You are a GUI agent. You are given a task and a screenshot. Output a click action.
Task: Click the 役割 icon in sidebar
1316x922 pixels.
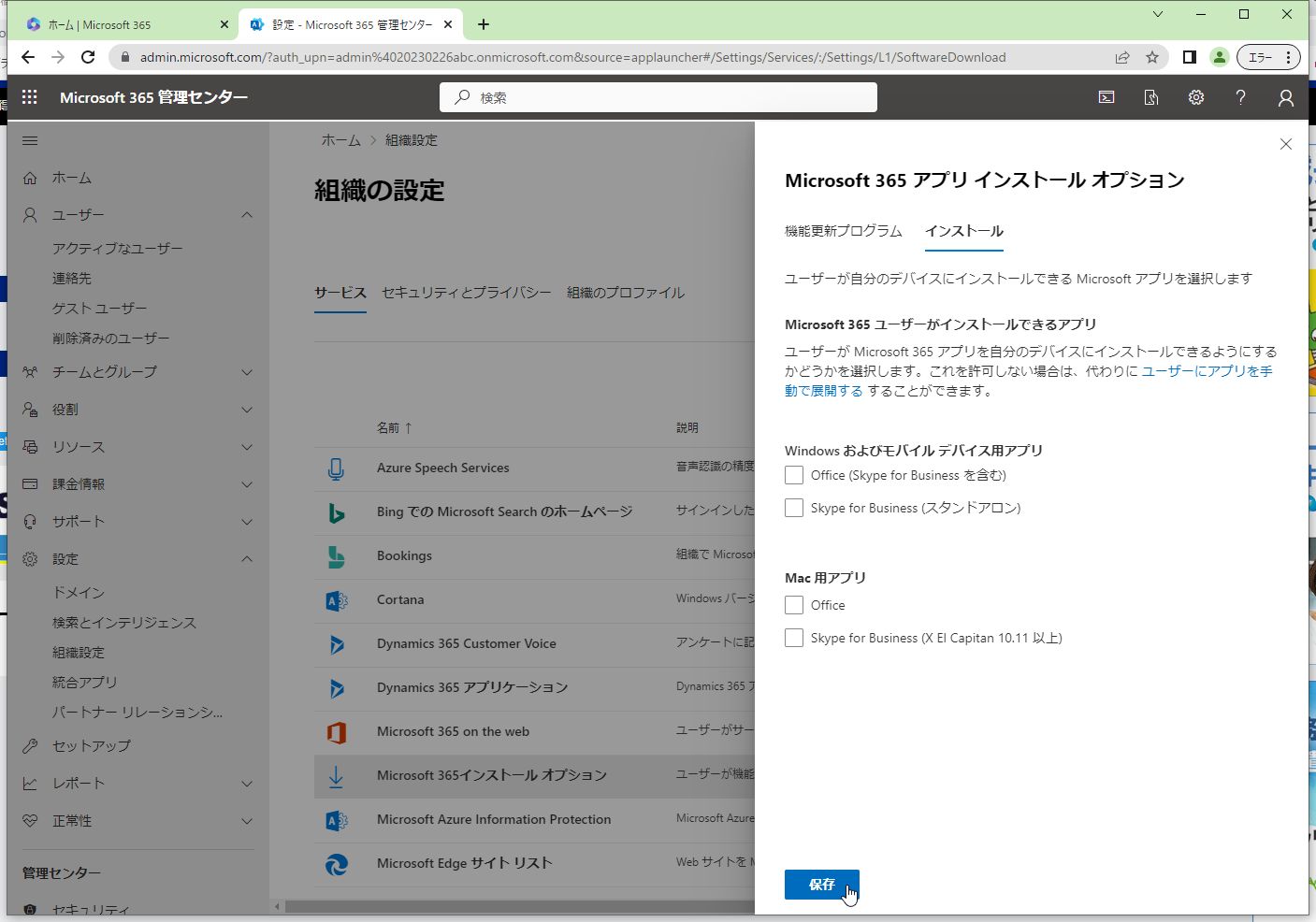click(30, 410)
